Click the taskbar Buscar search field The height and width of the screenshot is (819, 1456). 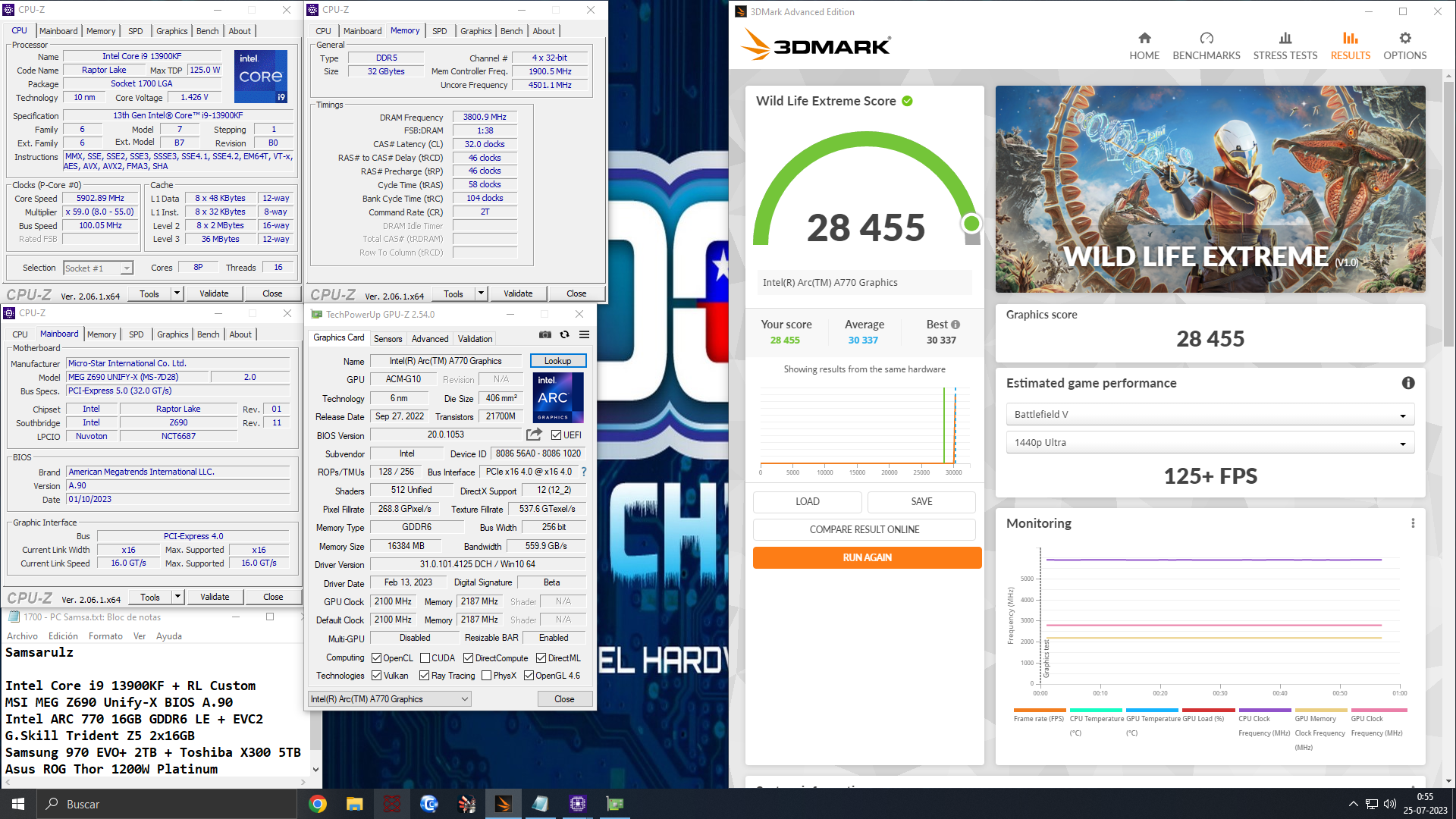click(167, 804)
